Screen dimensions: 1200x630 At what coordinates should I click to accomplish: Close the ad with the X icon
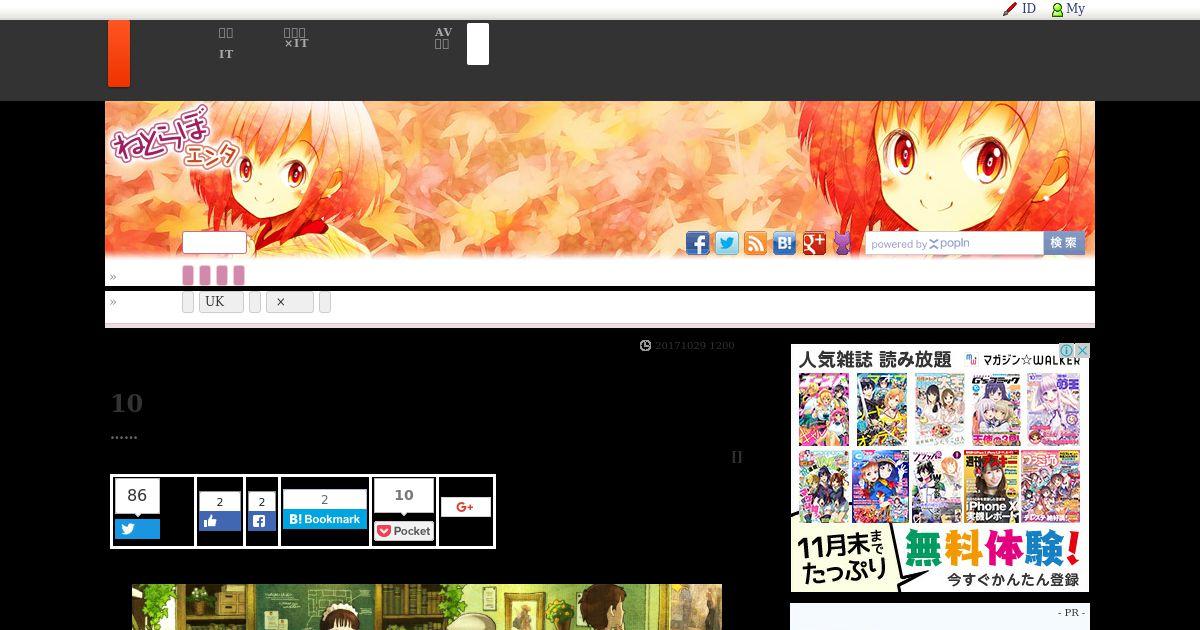point(1082,351)
